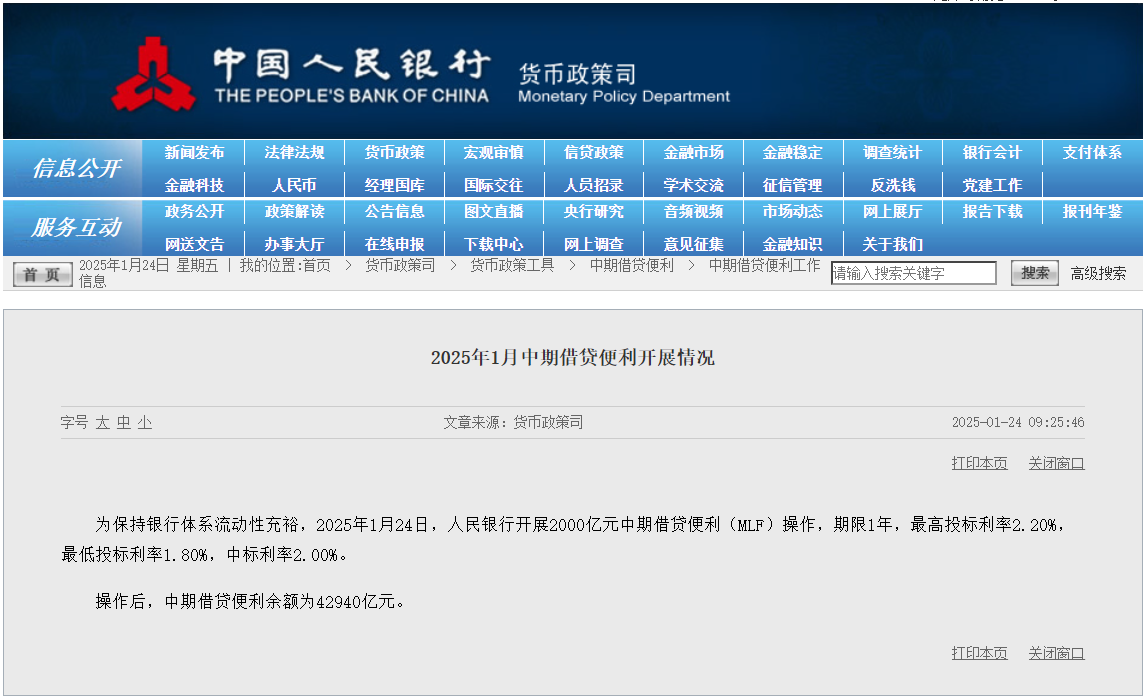Click timestamp 2025-01-24 09:25:46
The width and height of the screenshot is (1145, 698).
tap(1018, 423)
